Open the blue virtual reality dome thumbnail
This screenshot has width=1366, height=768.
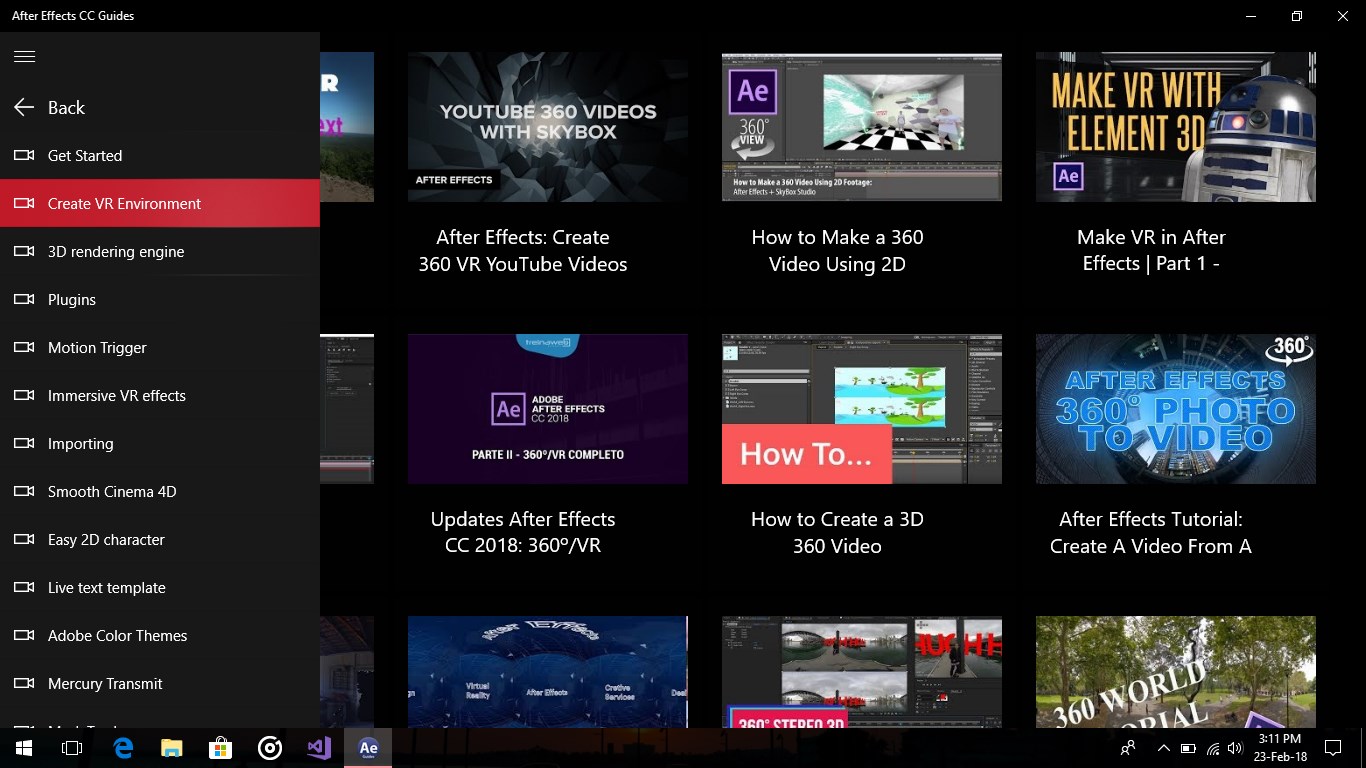(x=548, y=672)
